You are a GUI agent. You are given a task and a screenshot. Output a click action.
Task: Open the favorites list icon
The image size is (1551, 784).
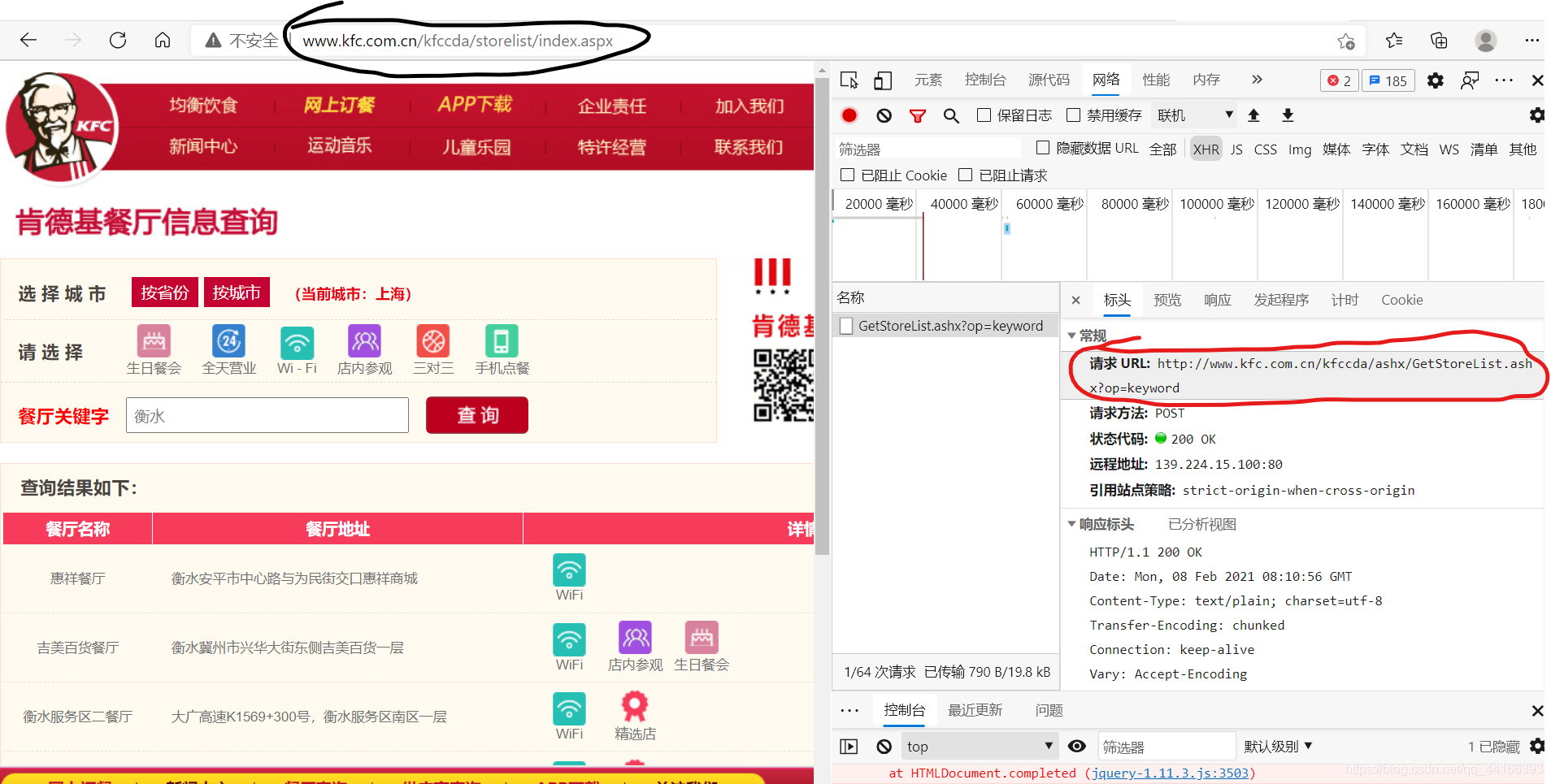pos(1394,40)
